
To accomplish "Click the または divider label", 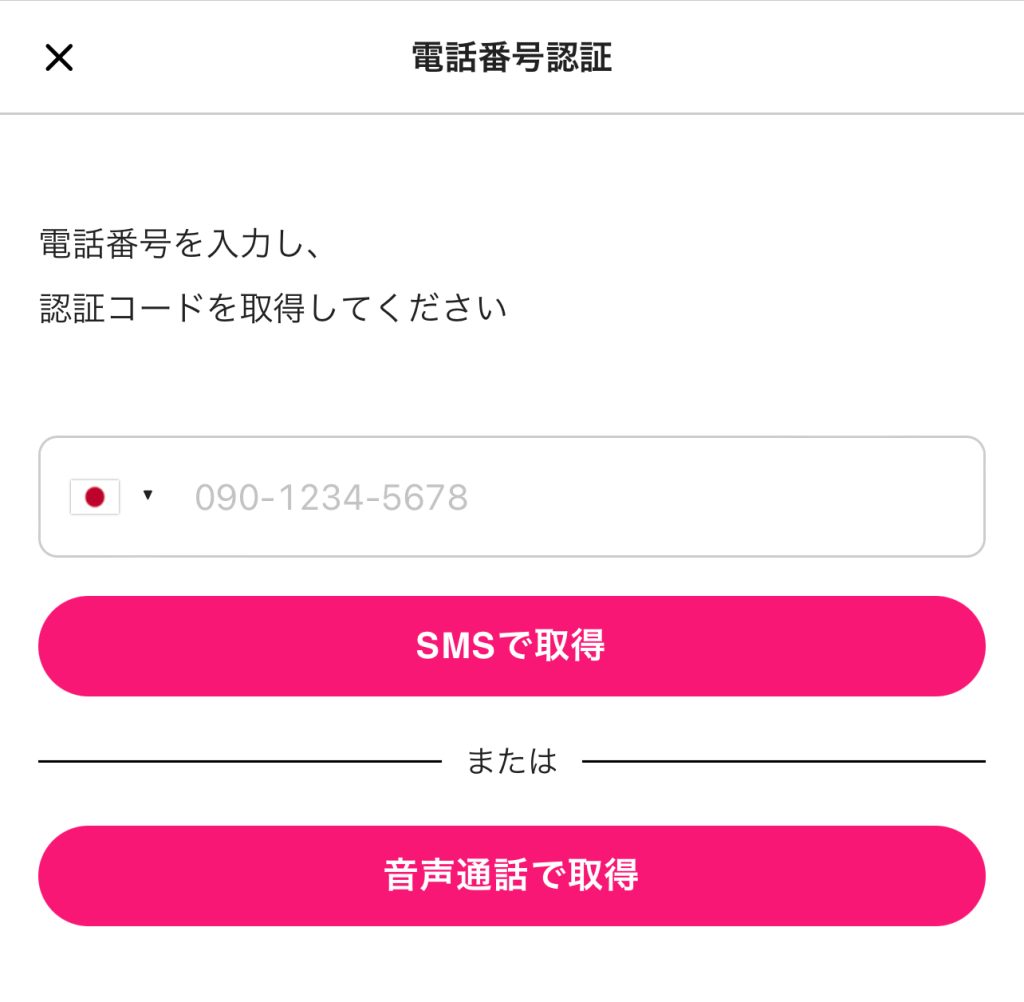I will (x=511, y=762).
